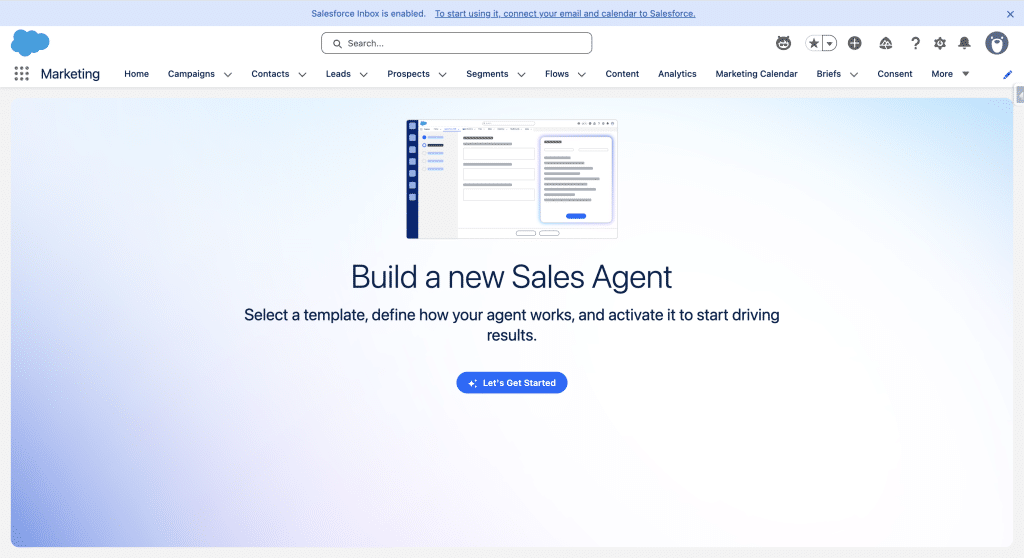This screenshot has height=558, width=1024.
Task: Open the App Launcher grid icon
Action: click(x=22, y=74)
